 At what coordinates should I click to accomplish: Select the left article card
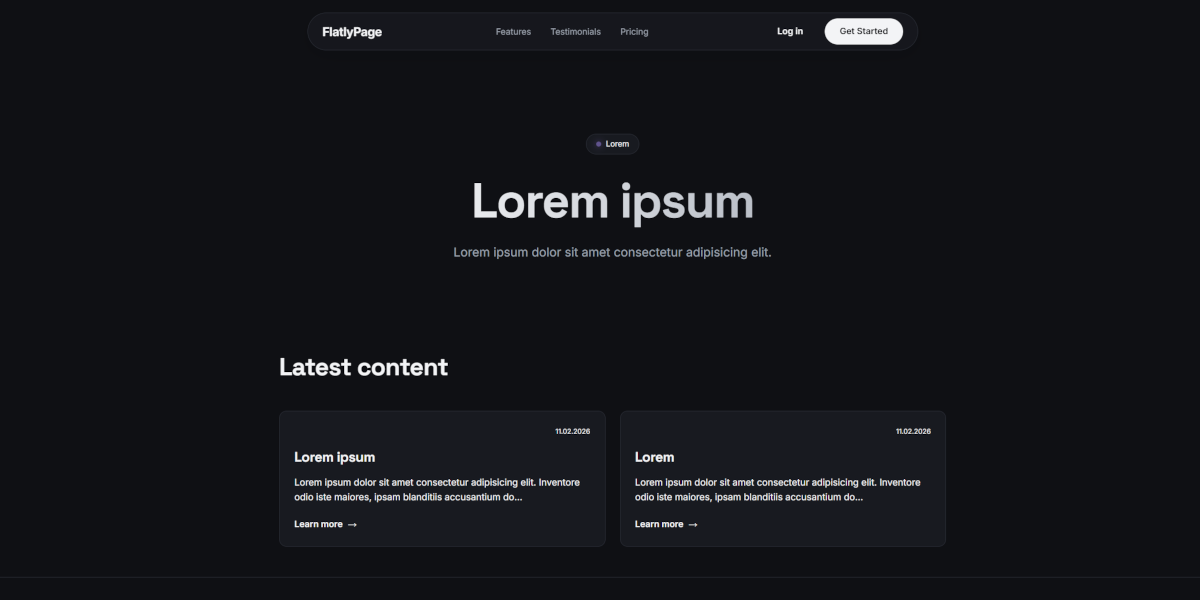442,478
